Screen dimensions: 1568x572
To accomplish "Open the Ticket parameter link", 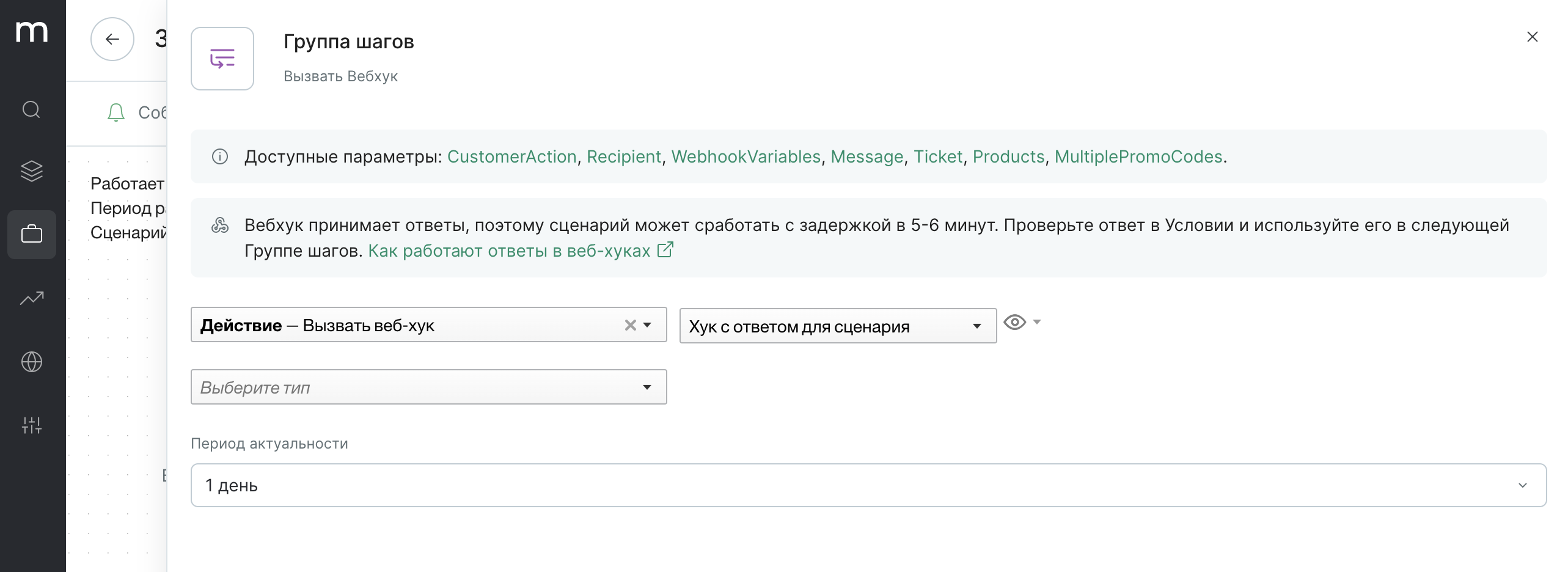I will pos(938,157).
